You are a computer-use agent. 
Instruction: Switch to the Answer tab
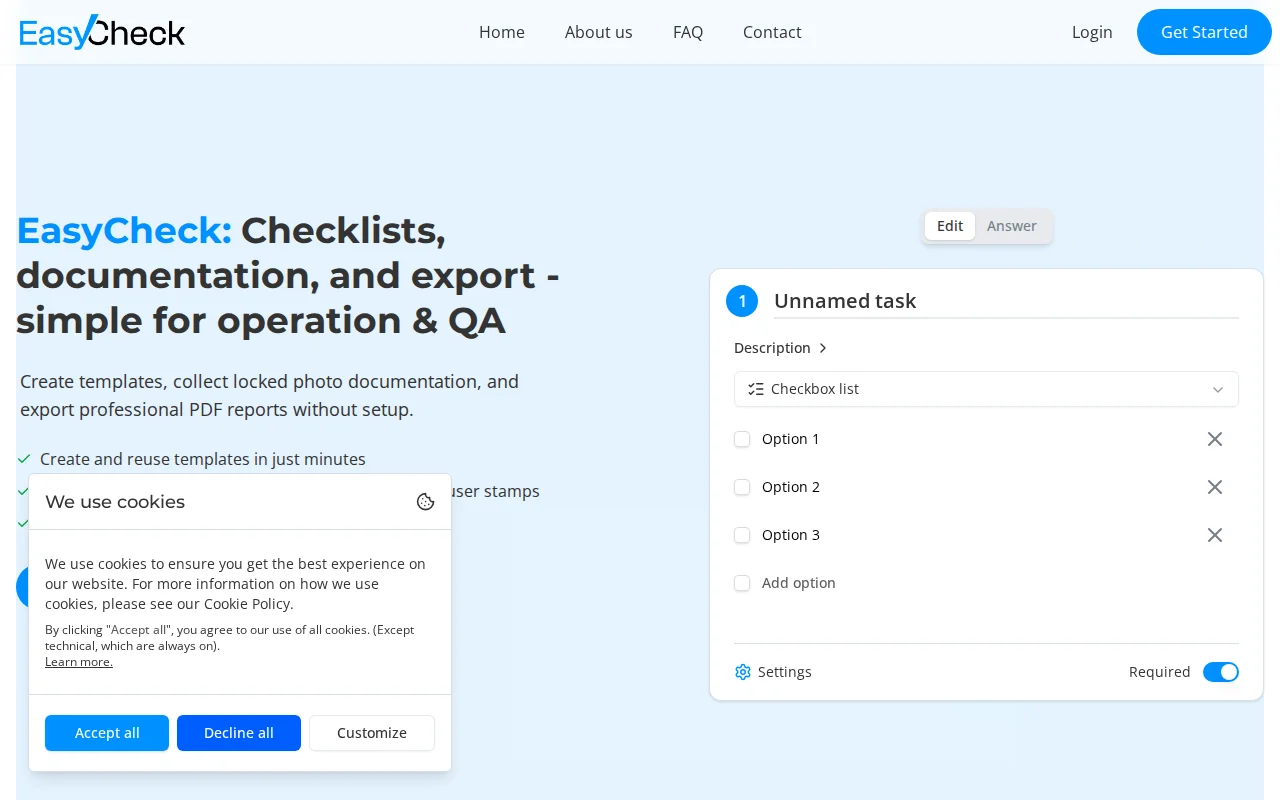[1012, 226]
